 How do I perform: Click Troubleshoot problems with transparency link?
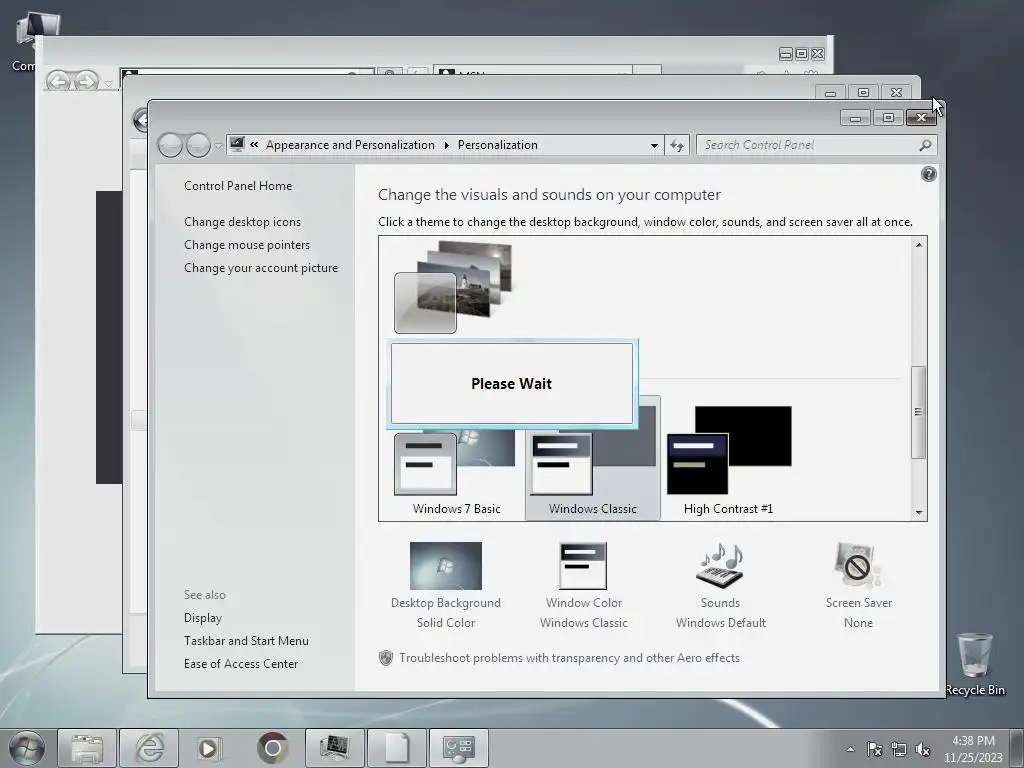coord(569,658)
